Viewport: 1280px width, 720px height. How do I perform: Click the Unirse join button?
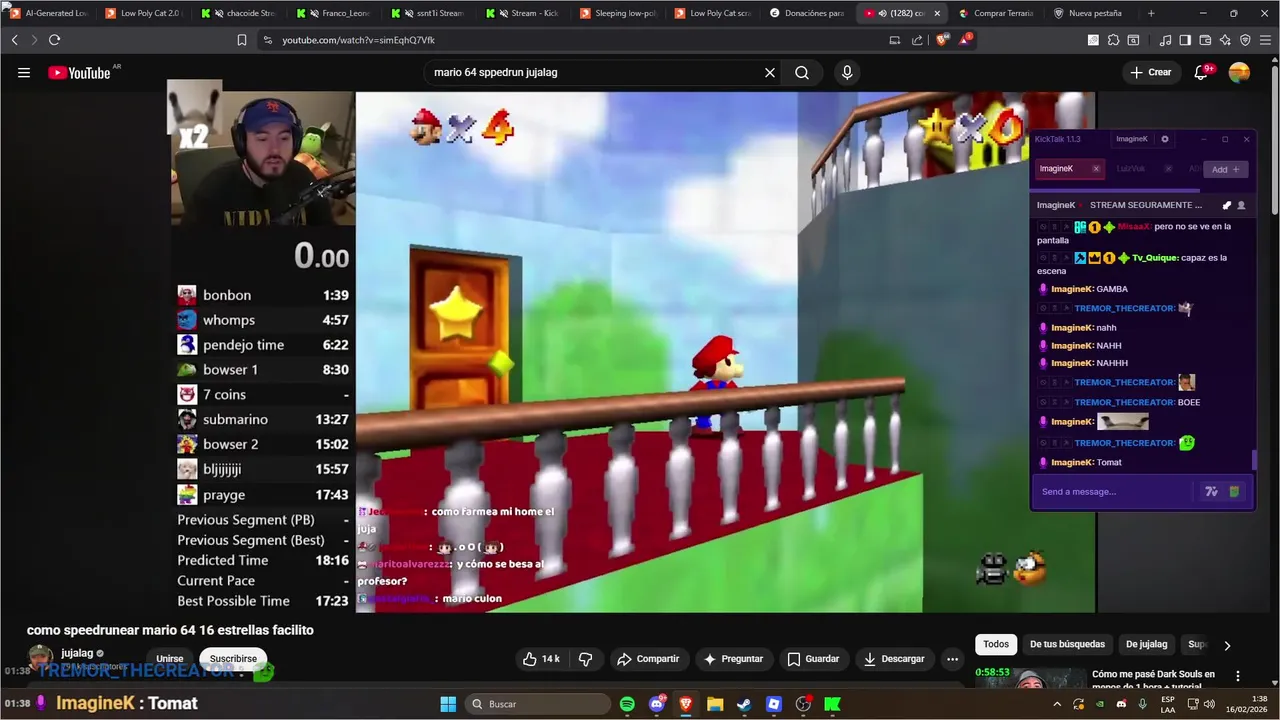click(x=170, y=659)
